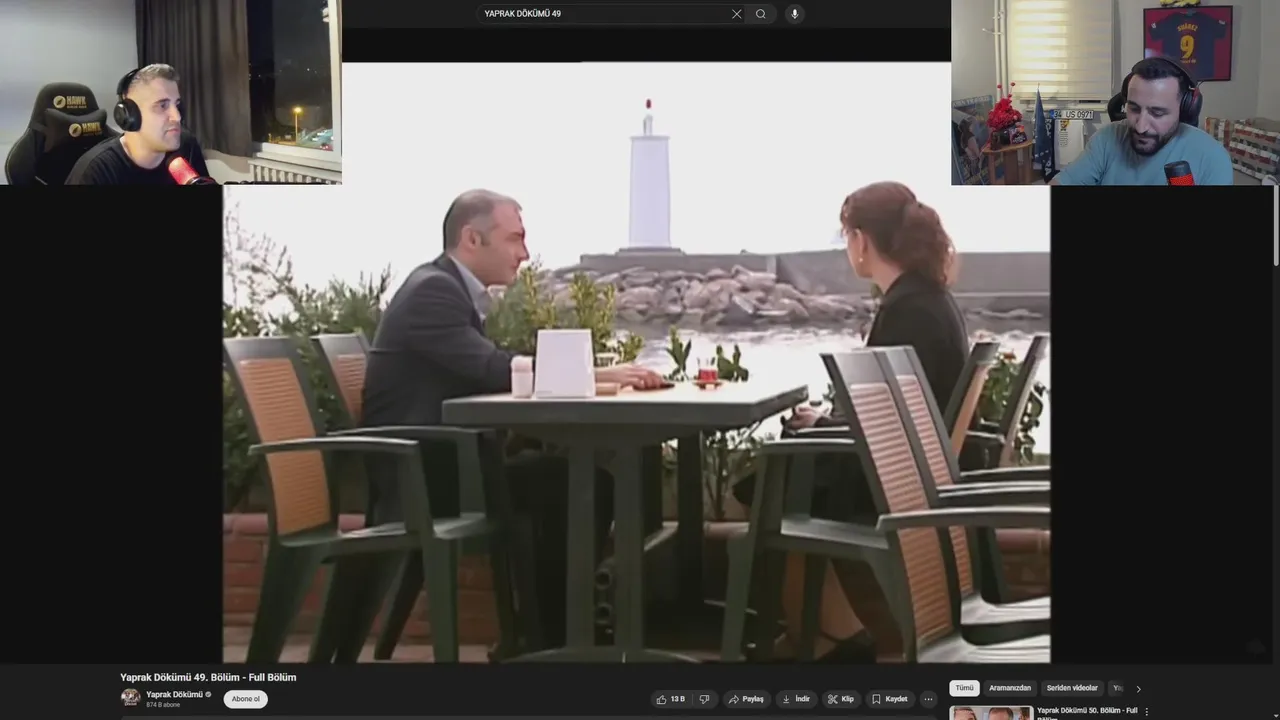Click the video title Yaprak Dökümü 49. Bölüm
1280x720 pixels.
208,677
